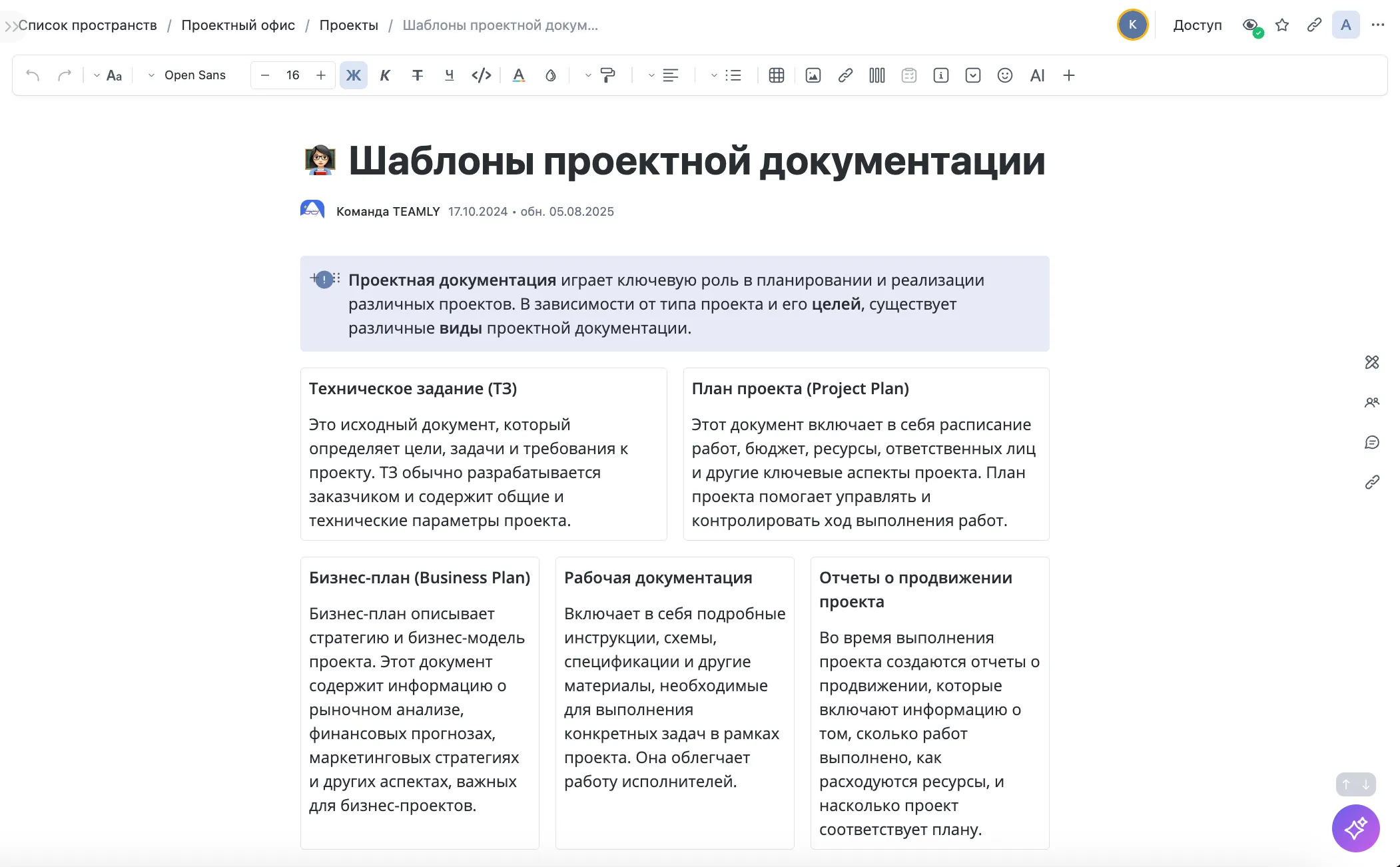
Task: Open text style Aa dropdown
Action: point(108,75)
